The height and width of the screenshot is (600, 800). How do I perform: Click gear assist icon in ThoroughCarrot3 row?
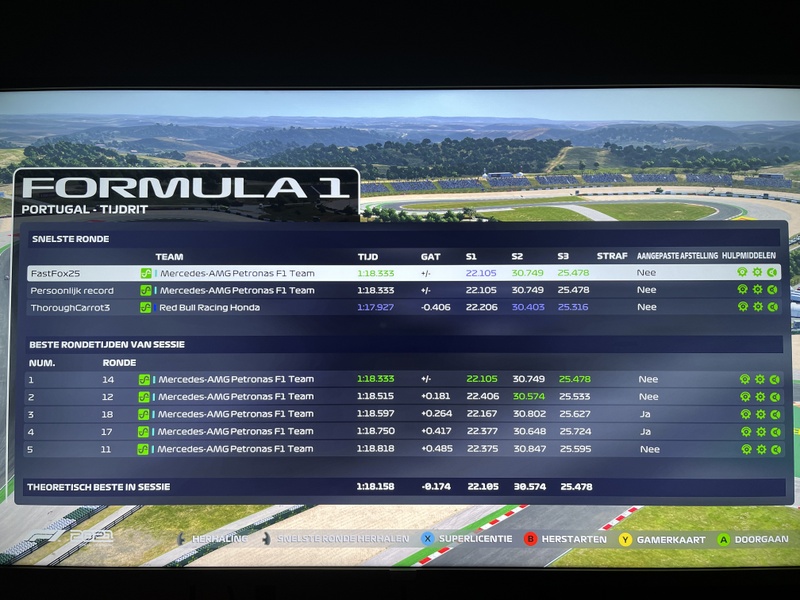coord(759,307)
